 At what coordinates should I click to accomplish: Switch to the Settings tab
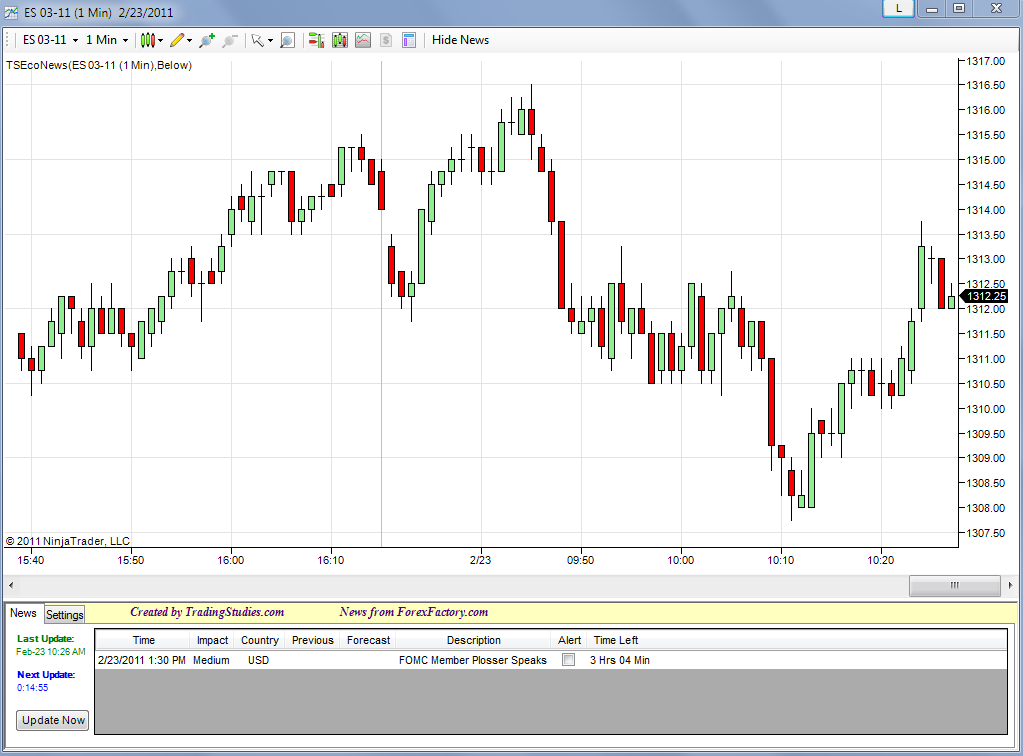[65, 614]
